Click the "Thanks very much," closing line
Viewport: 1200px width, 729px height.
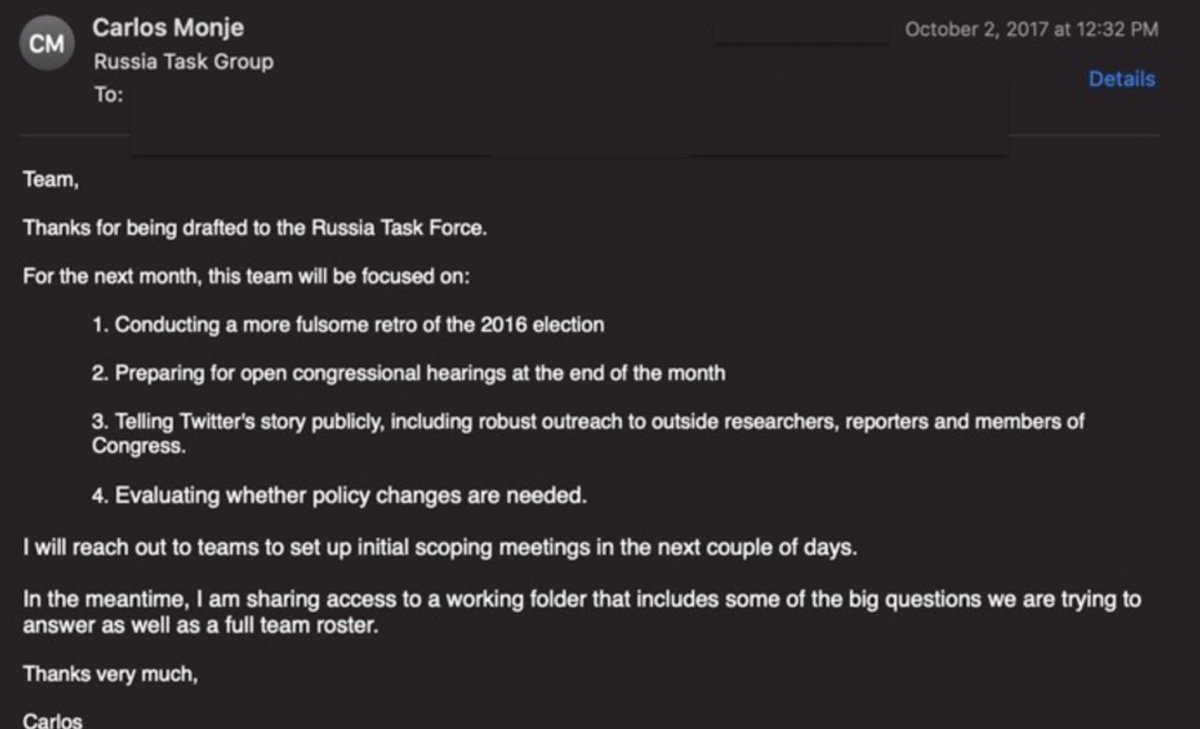tap(110, 674)
